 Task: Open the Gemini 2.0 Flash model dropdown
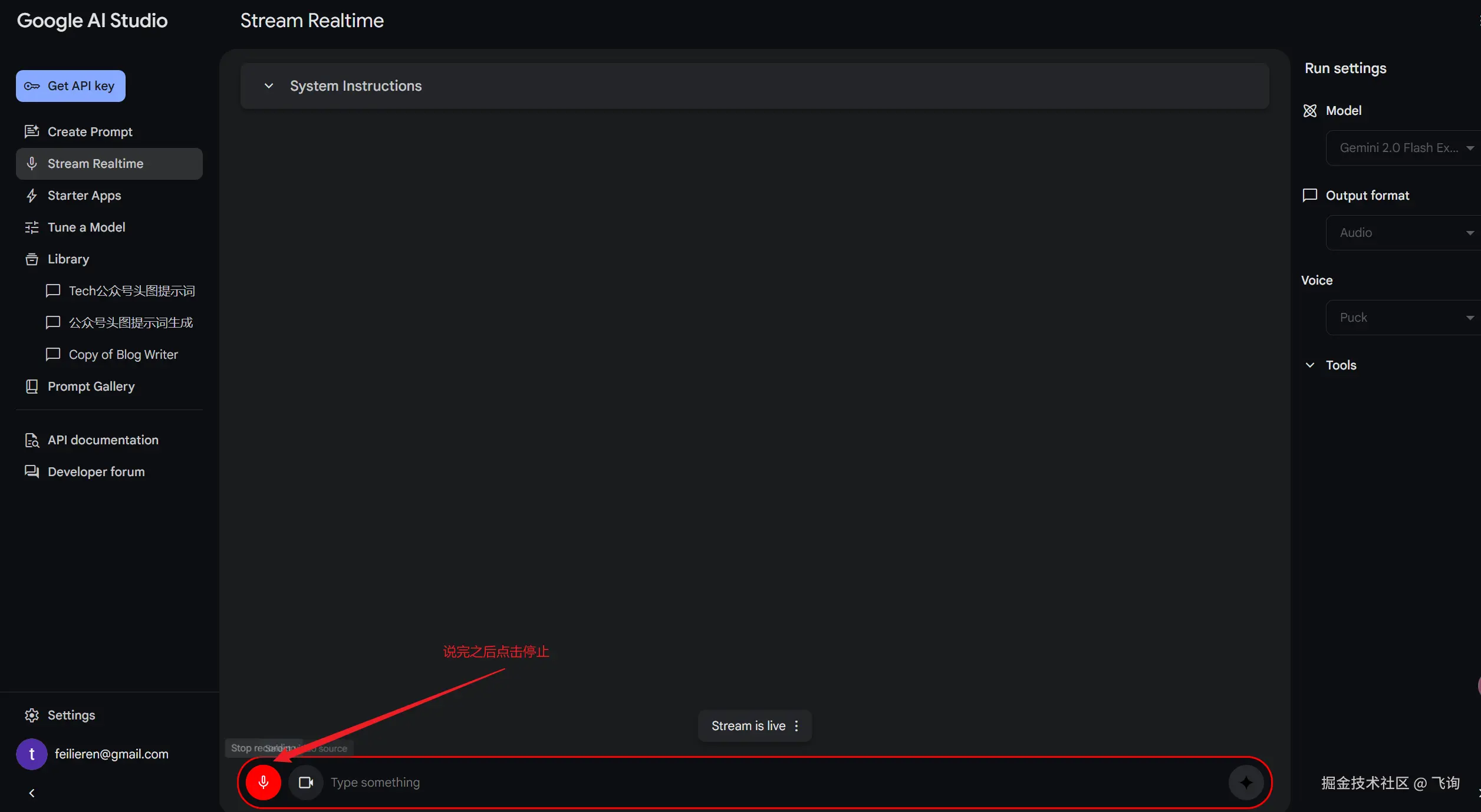coord(1404,148)
